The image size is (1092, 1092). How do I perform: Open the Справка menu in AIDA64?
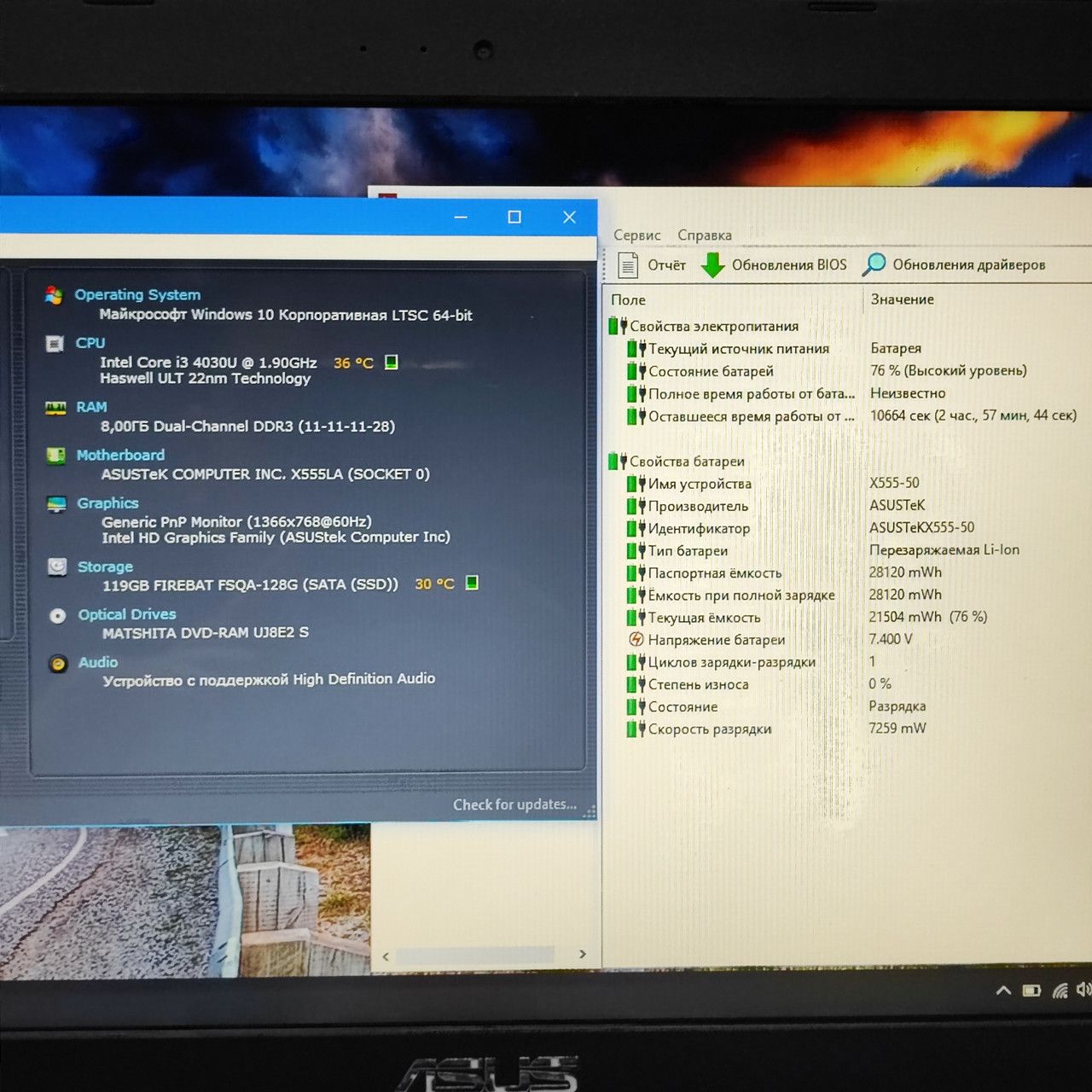coord(705,235)
